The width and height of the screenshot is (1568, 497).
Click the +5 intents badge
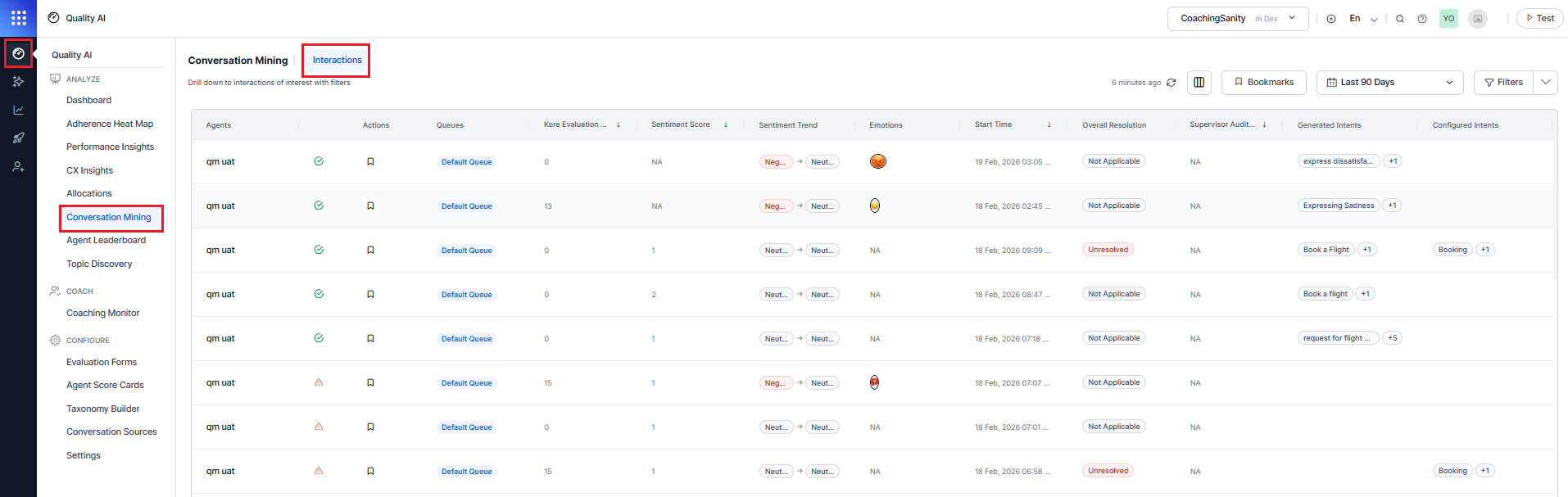click(x=1392, y=338)
